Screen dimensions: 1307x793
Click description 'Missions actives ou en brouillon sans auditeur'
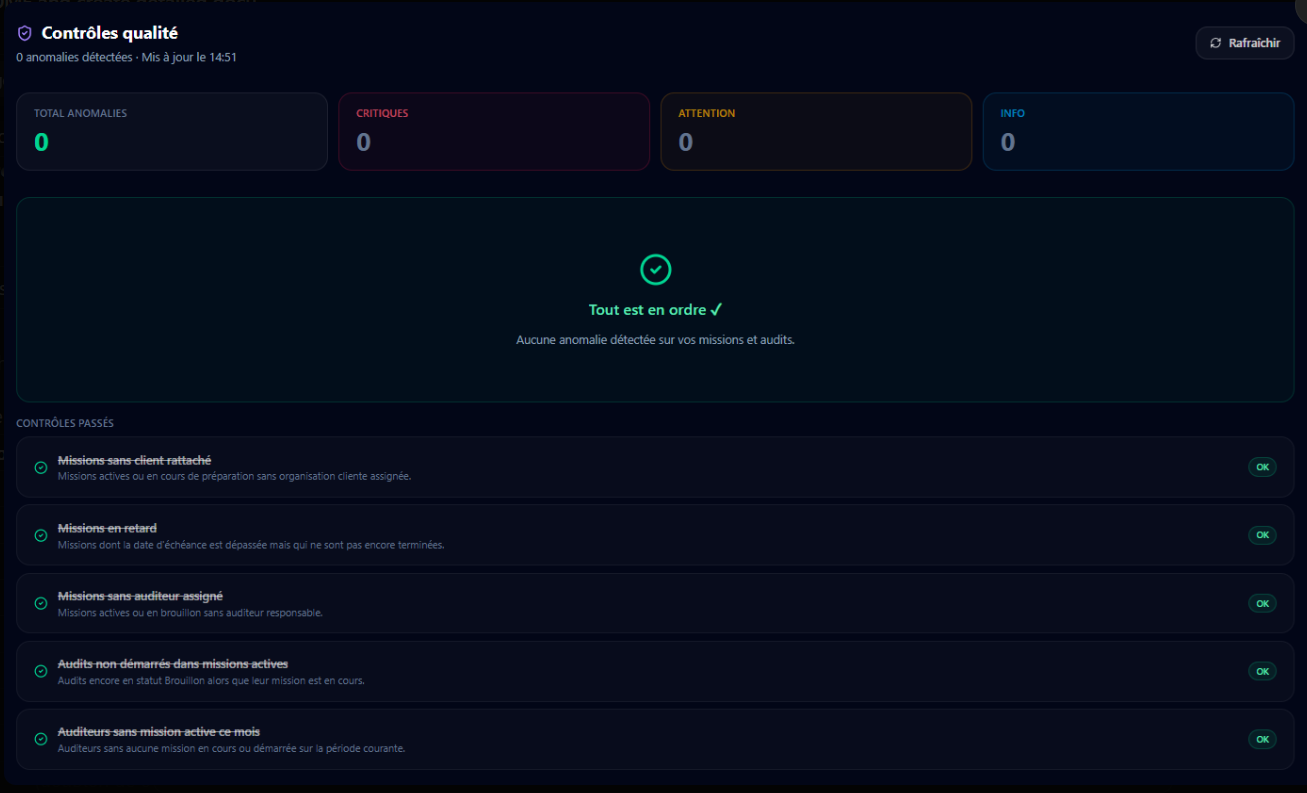(x=190, y=613)
